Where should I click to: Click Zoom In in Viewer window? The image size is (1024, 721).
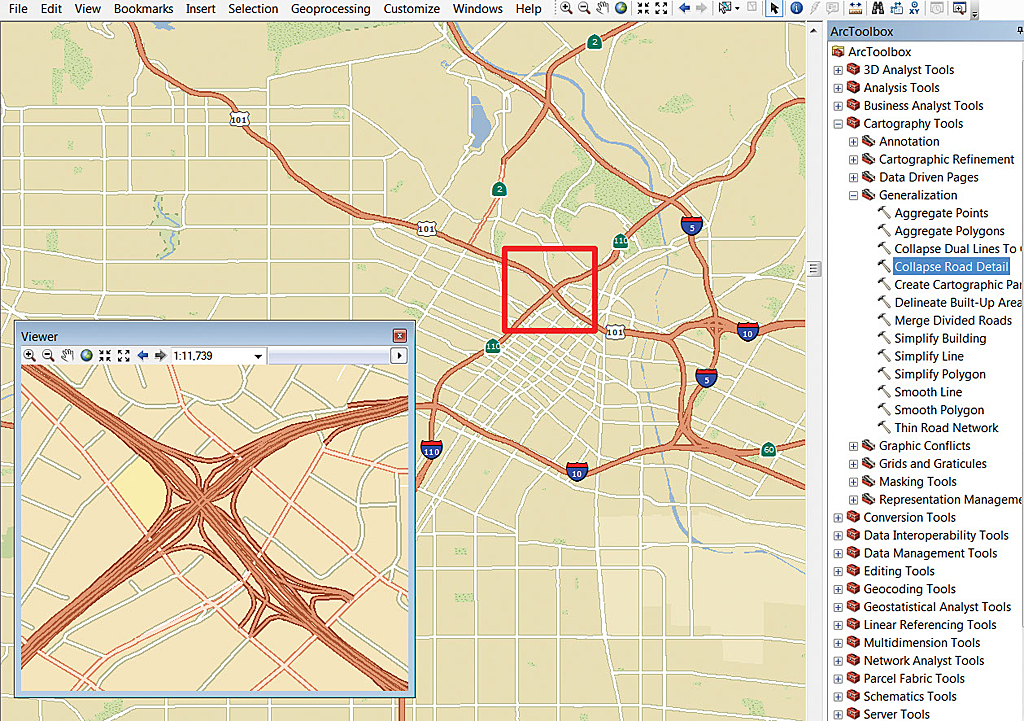(x=29, y=355)
